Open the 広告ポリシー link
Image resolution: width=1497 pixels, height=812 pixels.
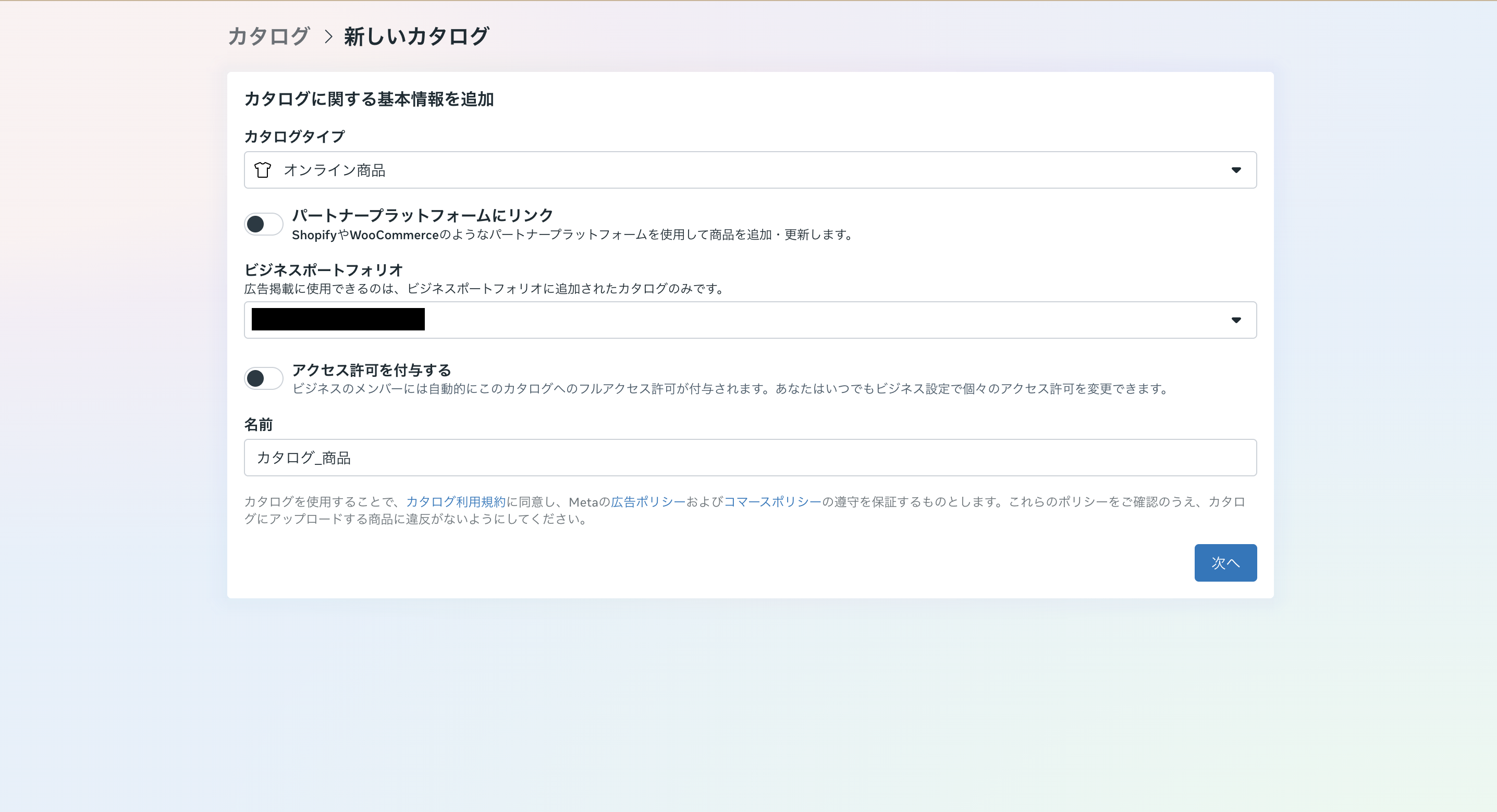(648, 501)
